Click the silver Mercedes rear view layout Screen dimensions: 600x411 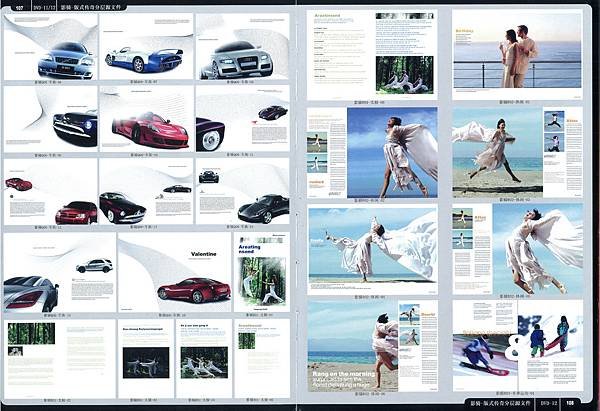(60, 272)
